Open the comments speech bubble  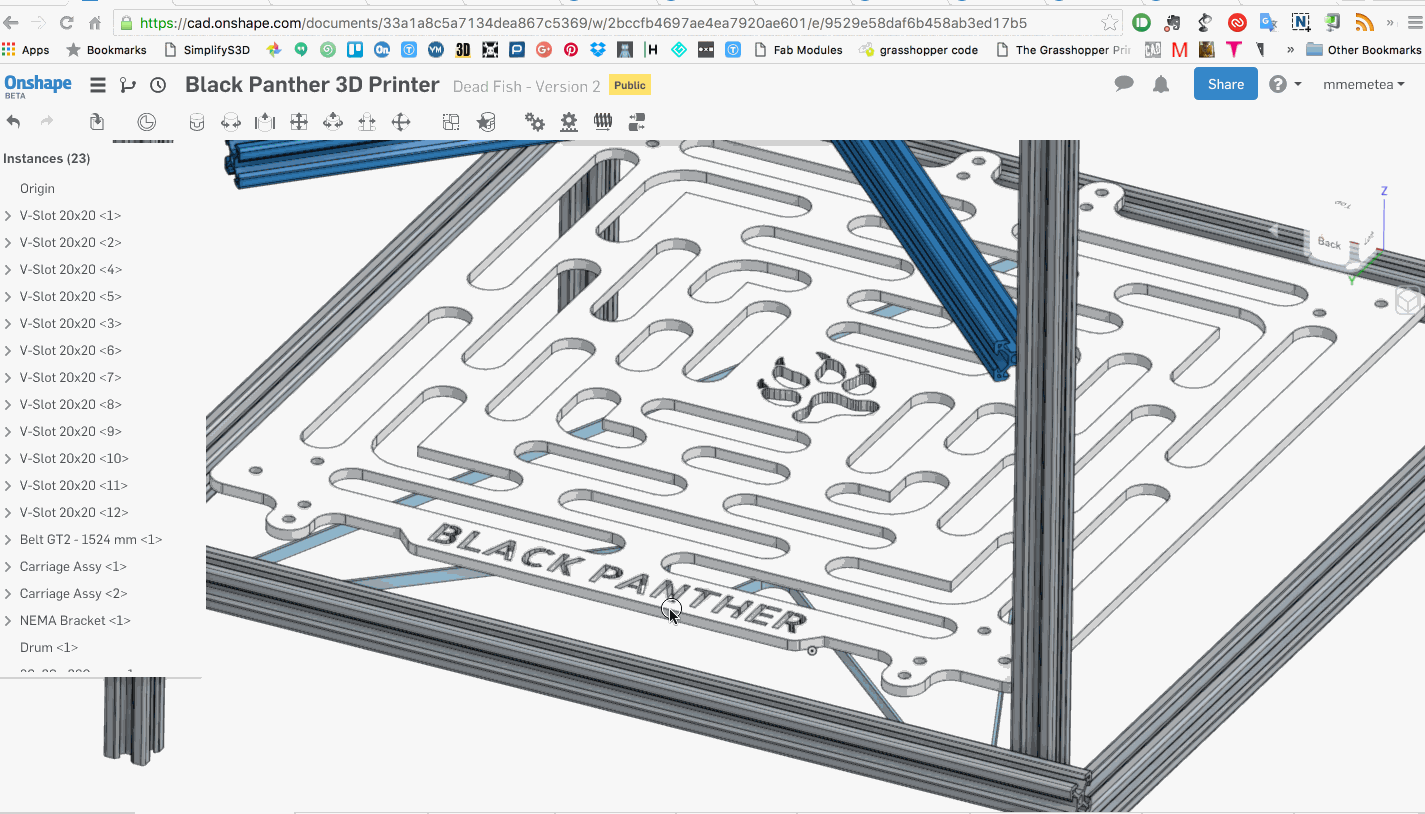coord(1124,85)
